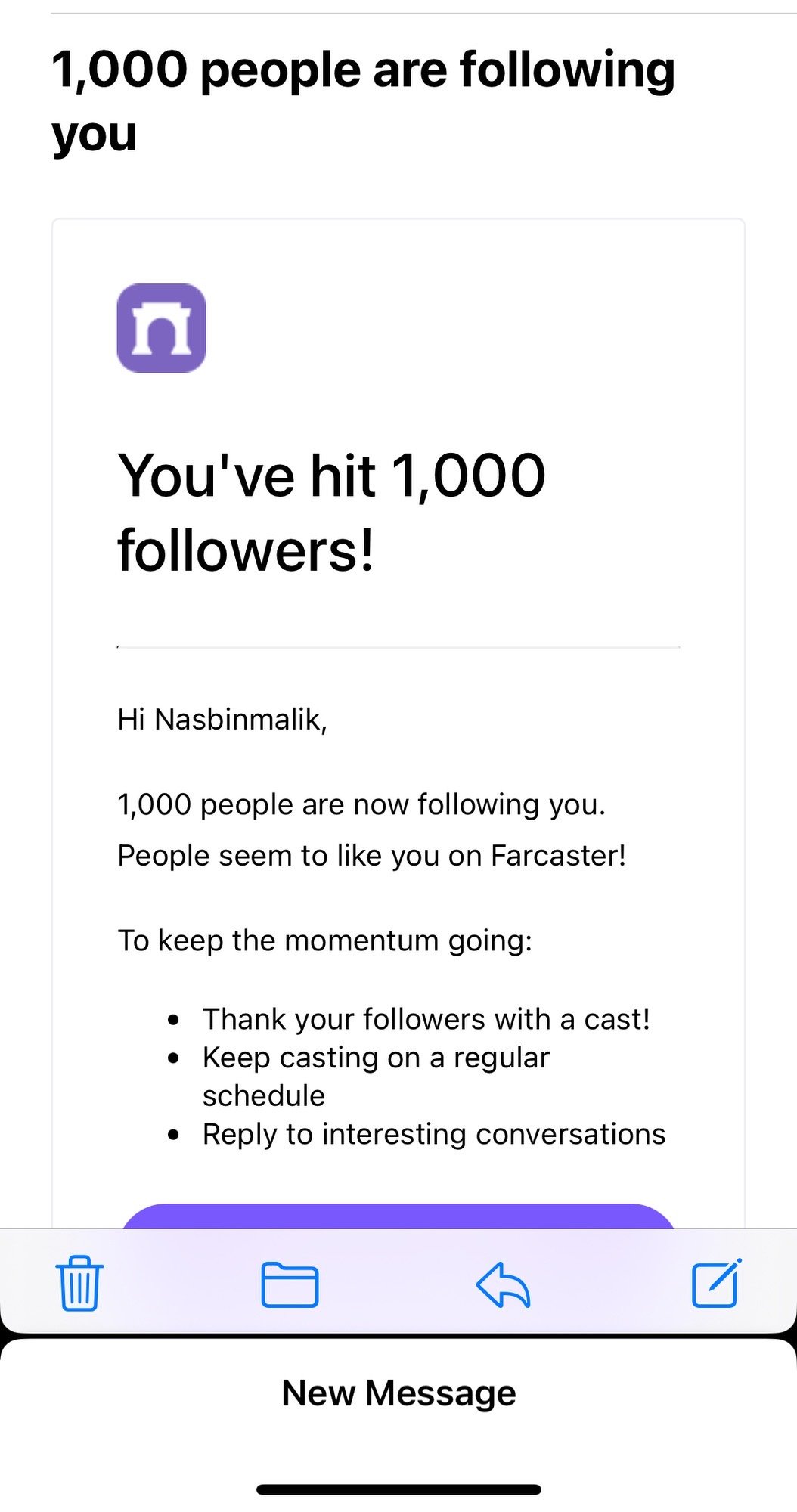Tap "Reply to interesting conversations" bullet
The height and width of the screenshot is (1512, 797).
tap(433, 1134)
